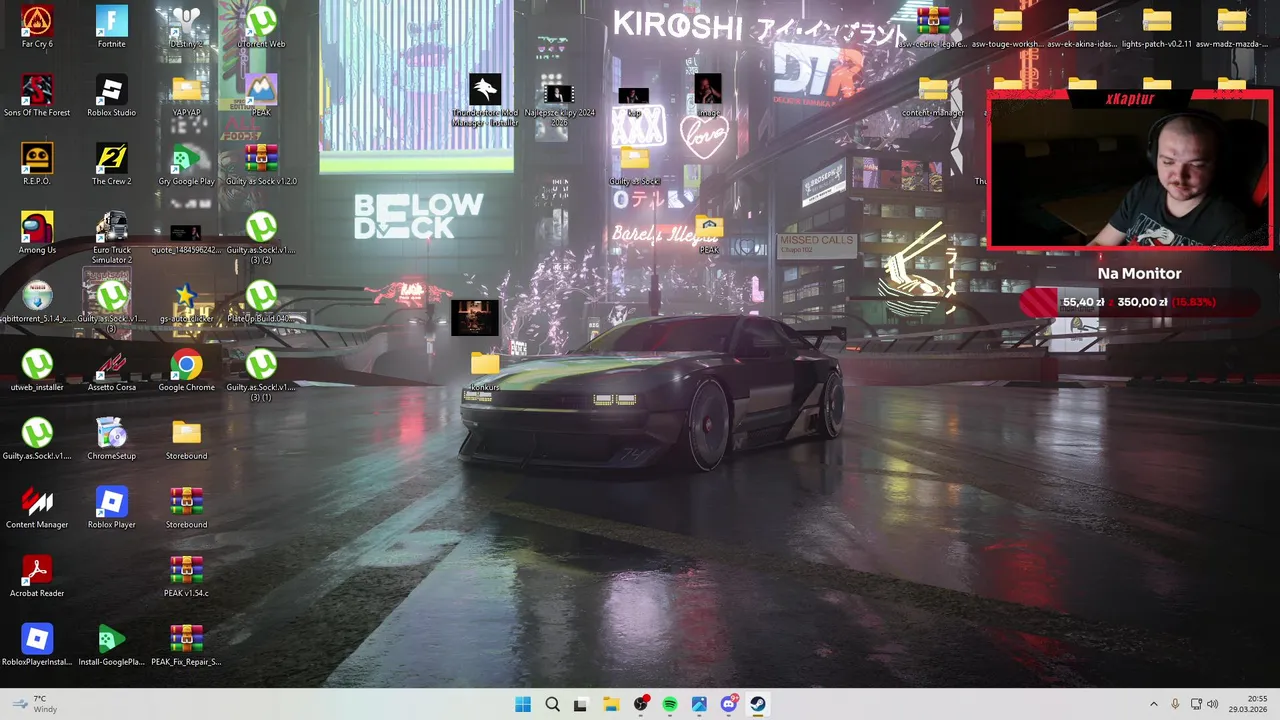Switch to Steam in the taskbar
This screenshot has width=1280, height=720.
(x=758, y=704)
